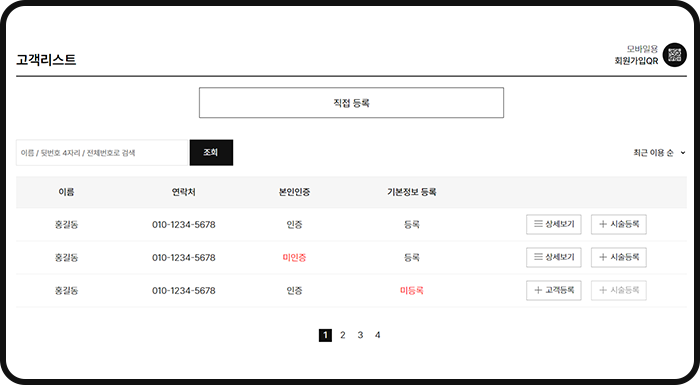
Task: Click the red 미인증 status text
Action: (294, 258)
